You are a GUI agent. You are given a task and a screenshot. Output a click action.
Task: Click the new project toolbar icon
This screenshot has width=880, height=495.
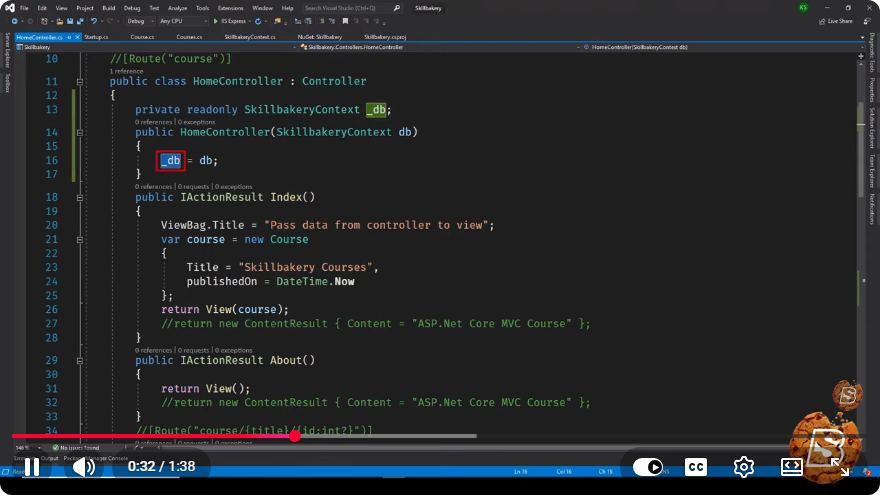click(x=44, y=21)
